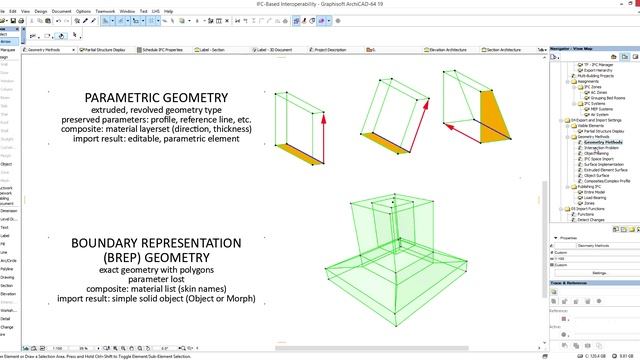Switch to Schedule IFC Properties tab
The height and width of the screenshot is (360, 640).
click(163, 50)
